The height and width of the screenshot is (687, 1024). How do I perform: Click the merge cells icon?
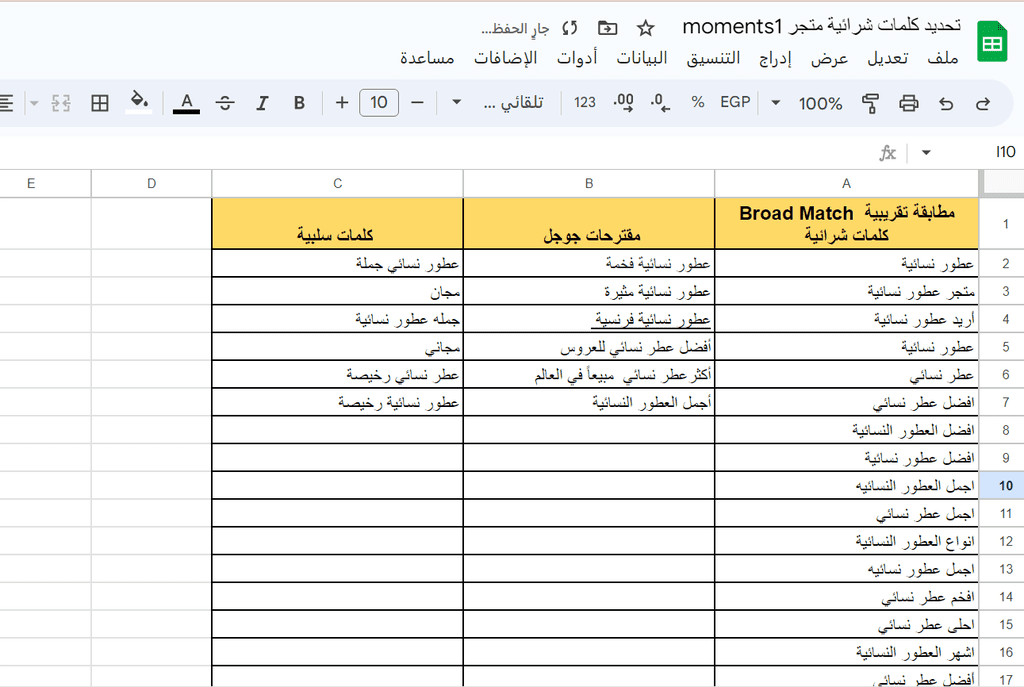[x=61, y=103]
